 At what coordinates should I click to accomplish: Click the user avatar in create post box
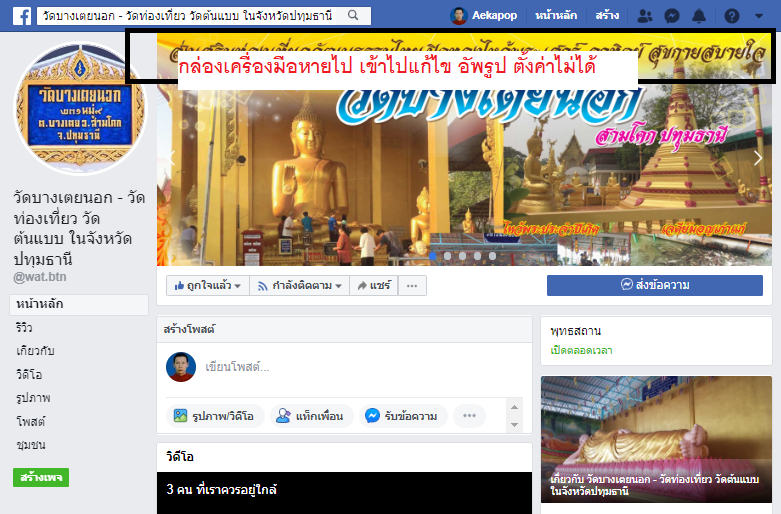click(x=181, y=367)
